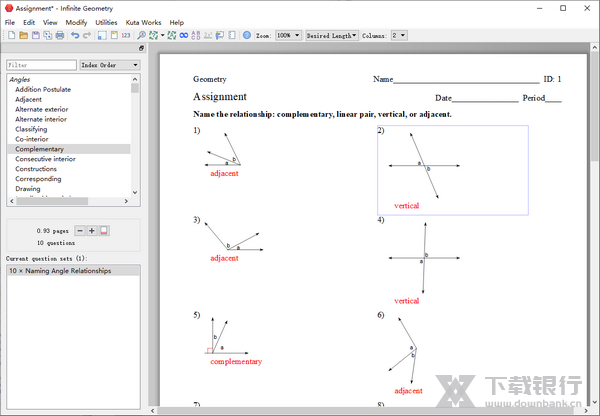Print the assignment using the printer icon
The width and height of the screenshot is (600, 416).
tap(59, 35)
